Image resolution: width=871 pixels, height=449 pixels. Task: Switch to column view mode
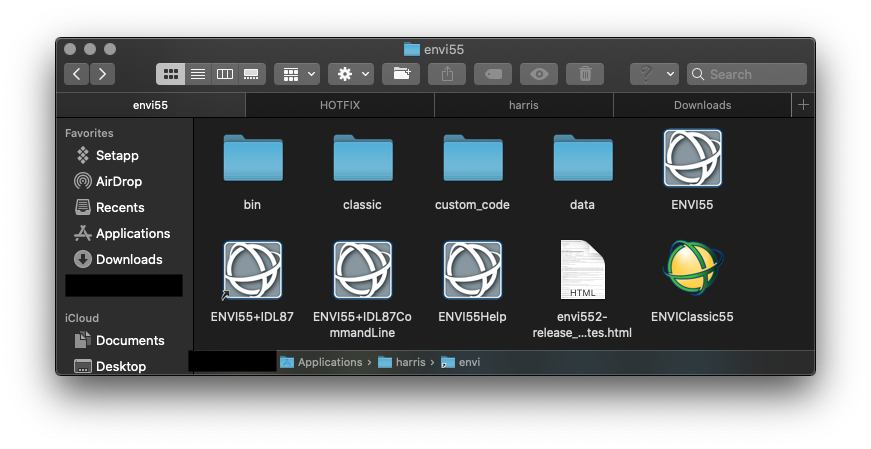pos(225,74)
